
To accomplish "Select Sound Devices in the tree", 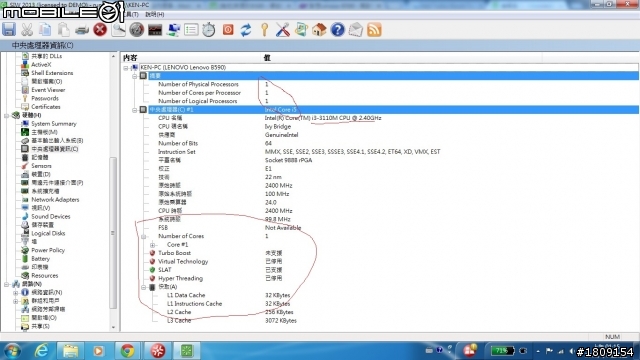I will 51,216.
